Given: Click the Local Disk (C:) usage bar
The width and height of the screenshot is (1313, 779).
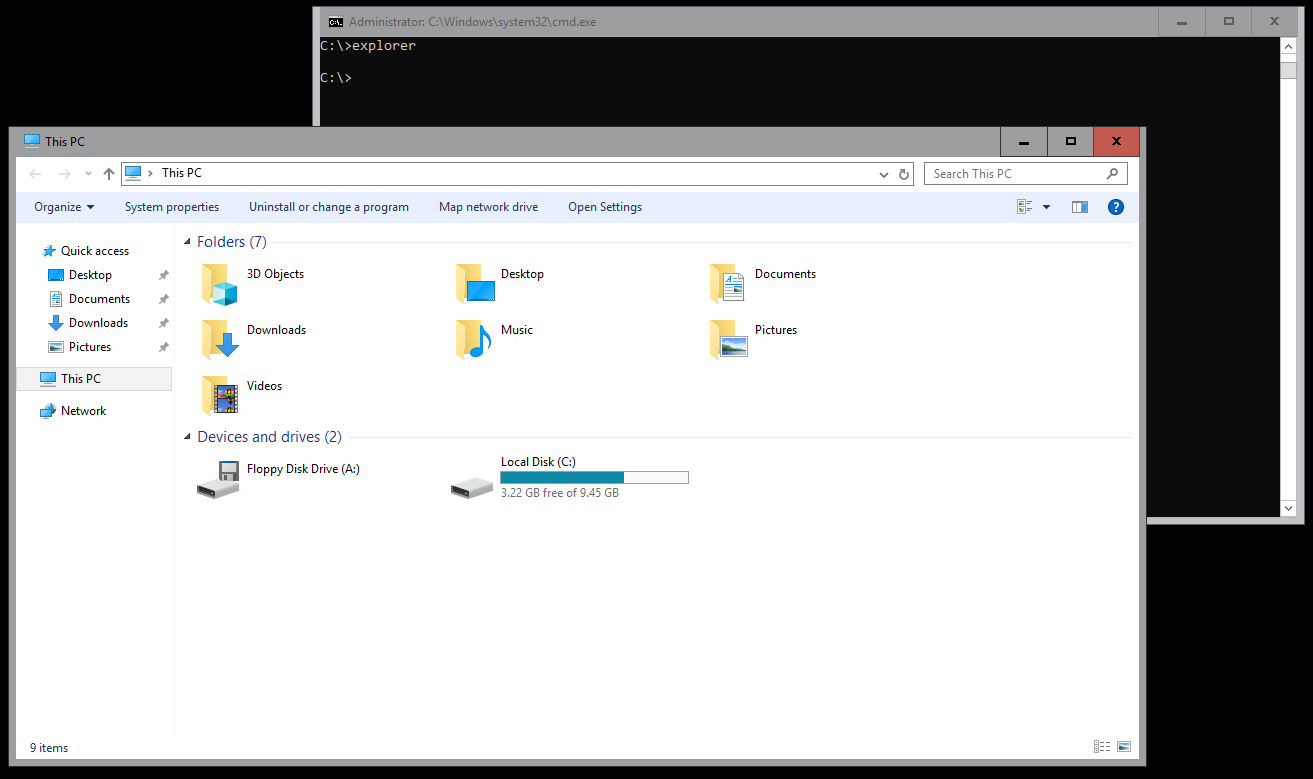Looking at the screenshot, I should [x=594, y=477].
